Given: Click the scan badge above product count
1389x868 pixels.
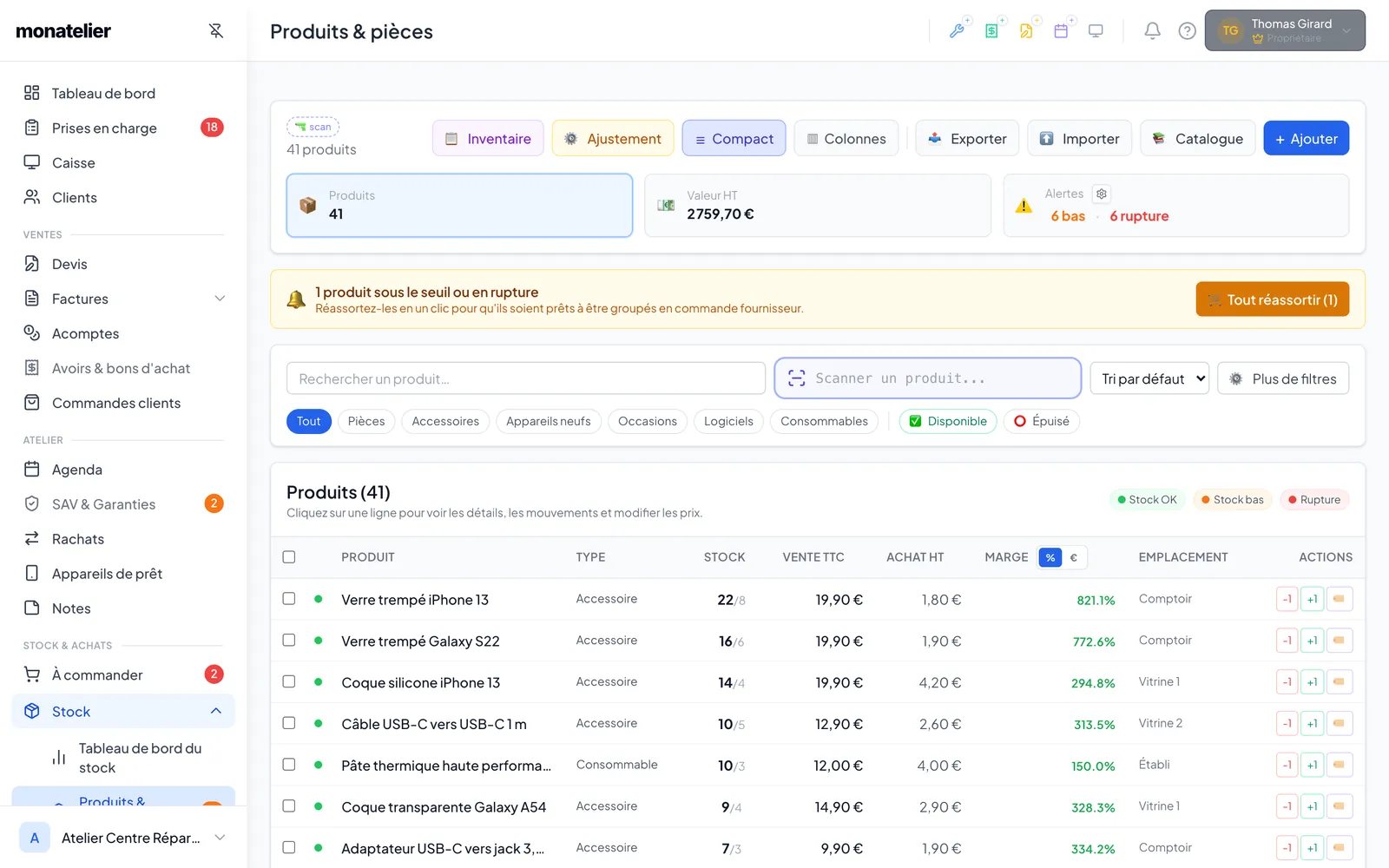Looking at the screenshot, I should click(313, 127).
